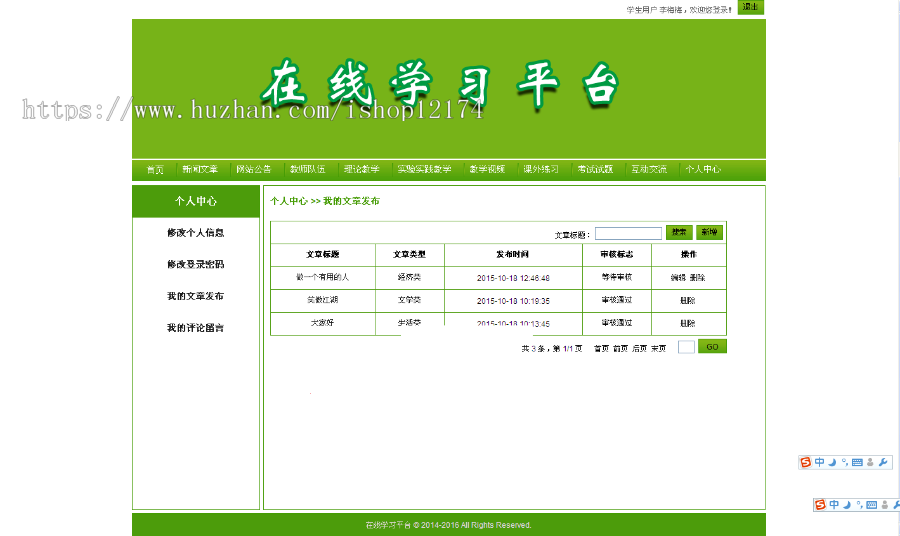Click the Sogou S logo in lower IME bar

click(x=820, y=504)
